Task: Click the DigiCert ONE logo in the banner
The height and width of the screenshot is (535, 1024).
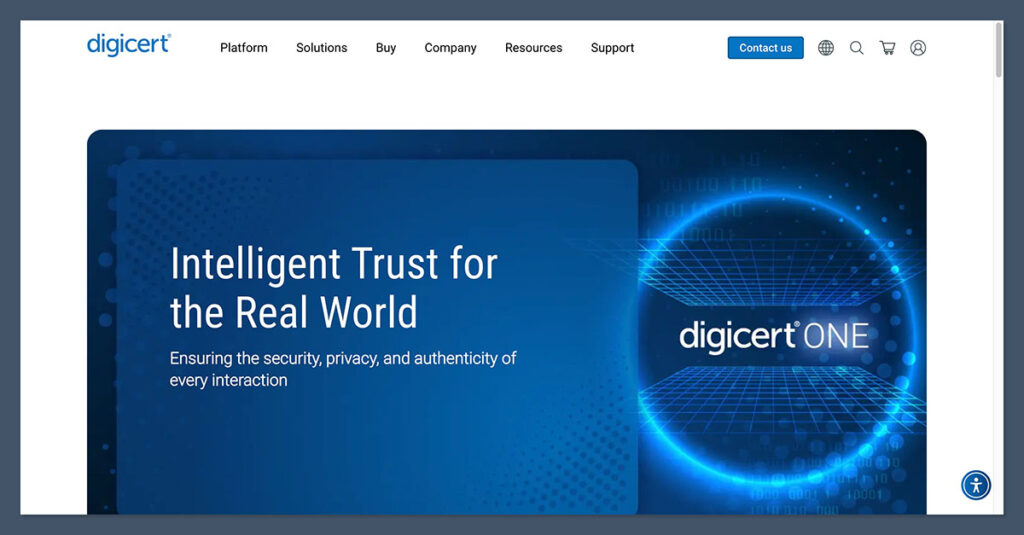Action: [x=773, y=335]
